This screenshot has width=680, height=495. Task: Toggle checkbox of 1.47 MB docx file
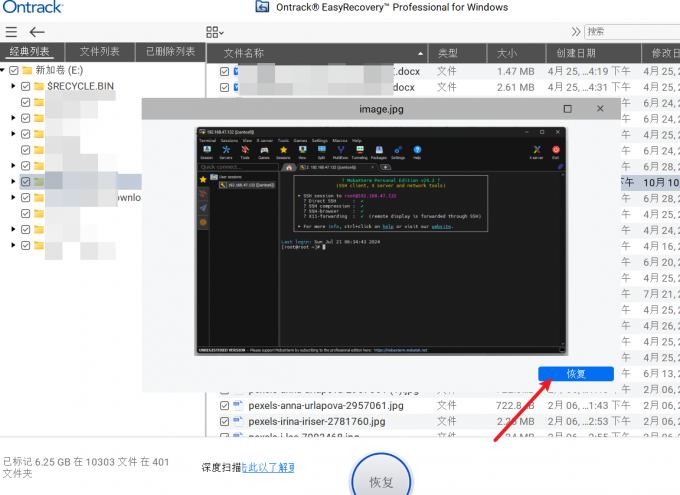[224, 72]
